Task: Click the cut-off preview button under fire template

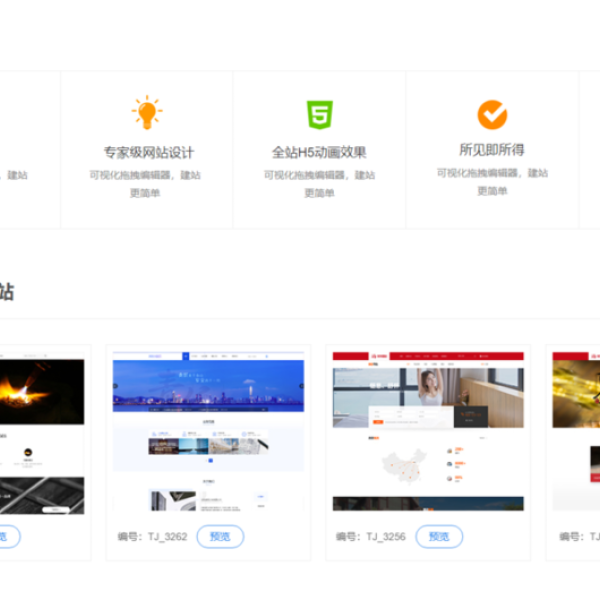Action: coord(9,536)
